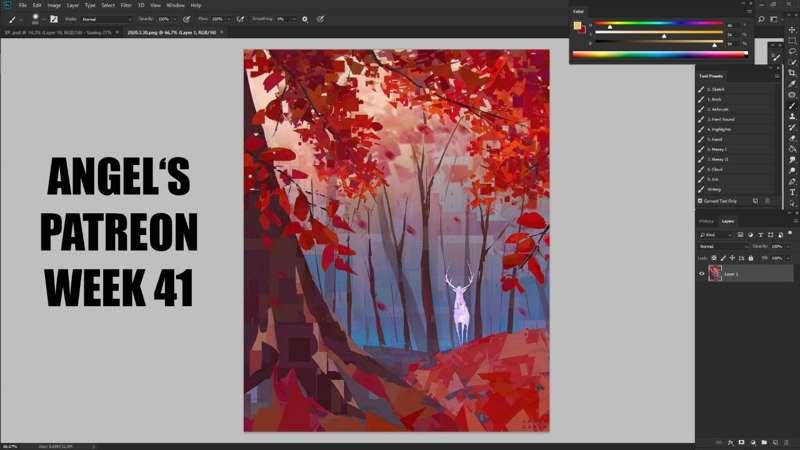Open the Brush Preset picker dropdown
The image size is (800, 450).
click(x=43, y=19)
